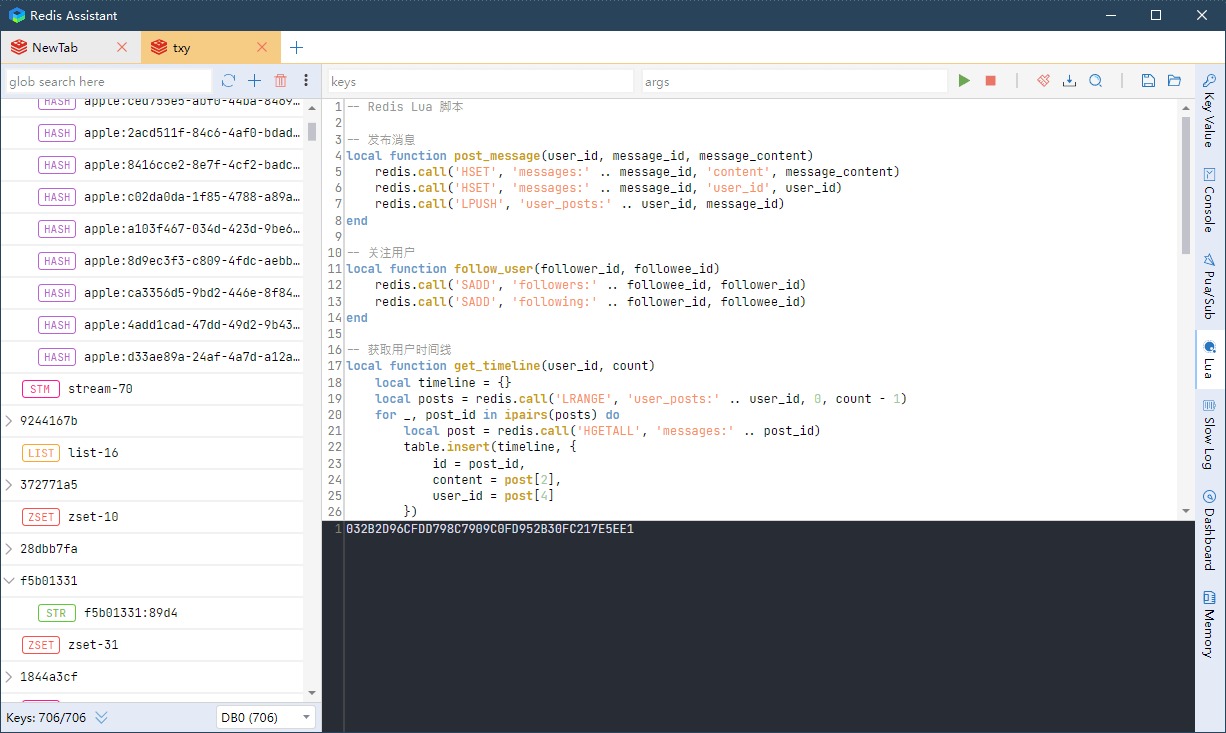Open the DB0 database dropdown

point(264,717)
